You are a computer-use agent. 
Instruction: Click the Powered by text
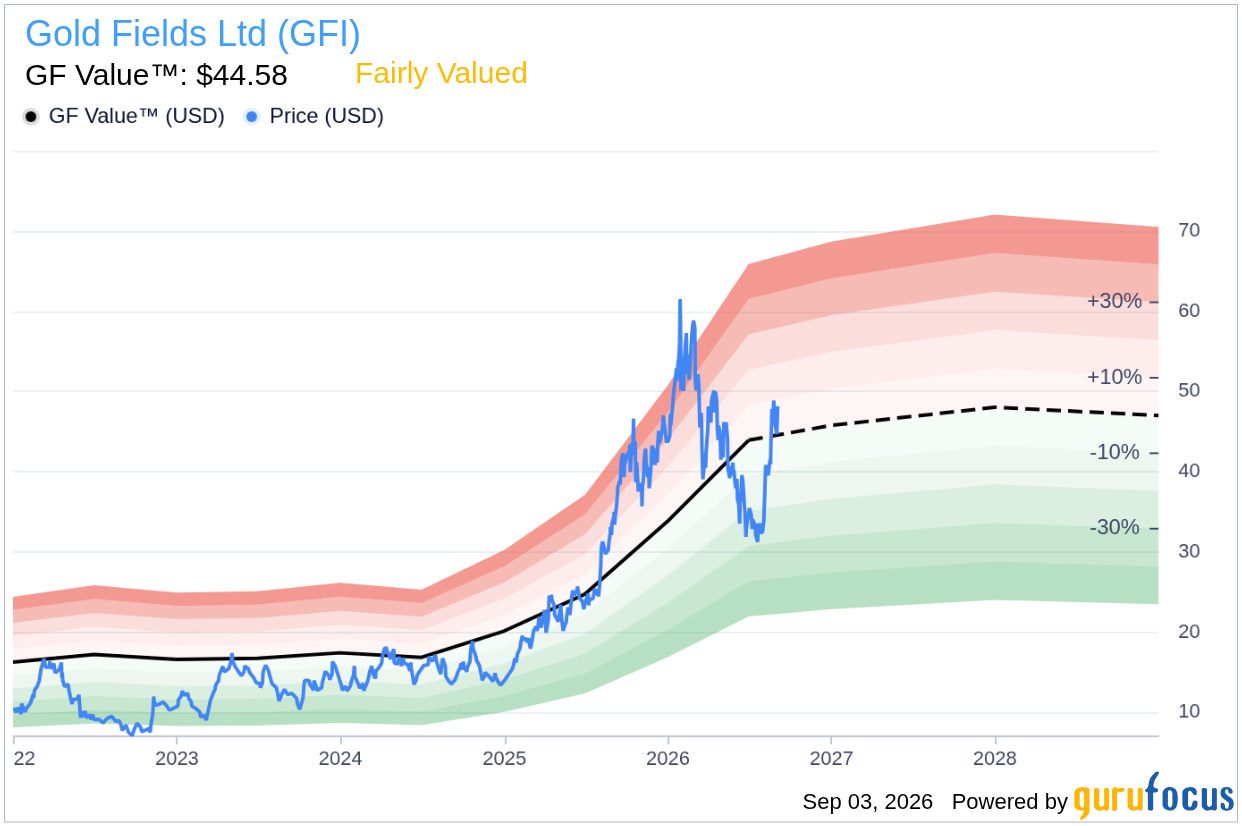click(1010, 802)
